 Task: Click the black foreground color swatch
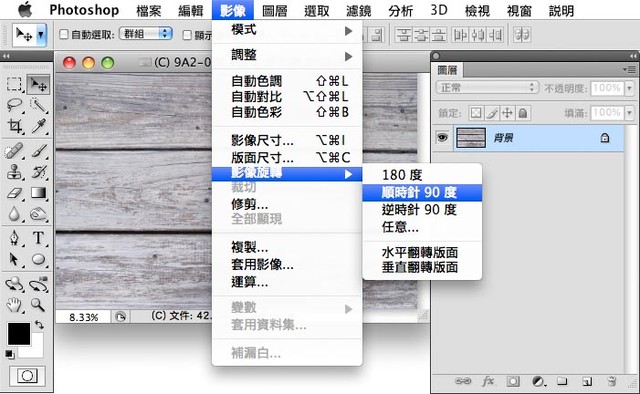pos(19,333)
